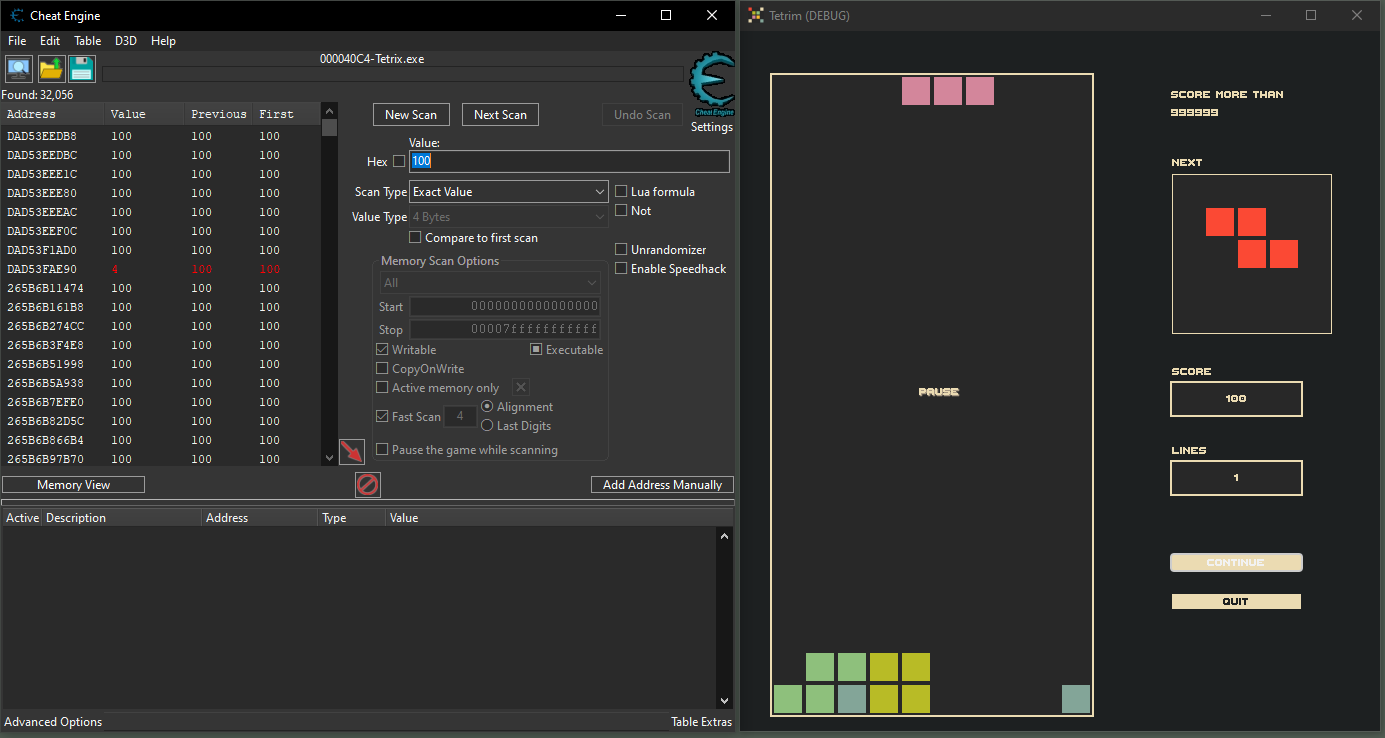The height and width of the screenshot is (738, 1385).
Task: Click the red clear address list icon
Action: (x=368, y=485)
